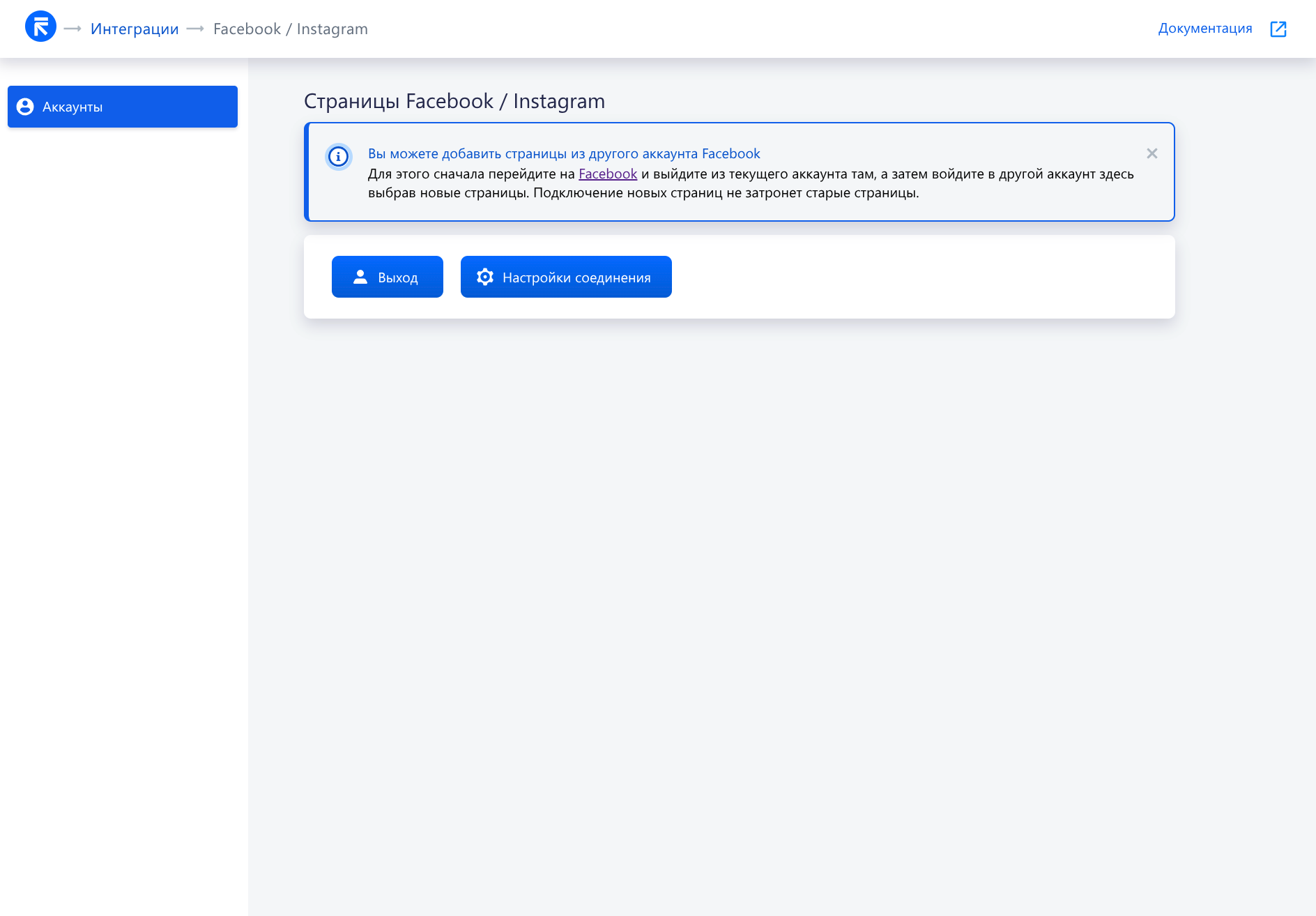Viewport: 1316px width, 916px height.
Task: Select the Facebook / Instagram breadcrumb
Action: coord(290,29)
